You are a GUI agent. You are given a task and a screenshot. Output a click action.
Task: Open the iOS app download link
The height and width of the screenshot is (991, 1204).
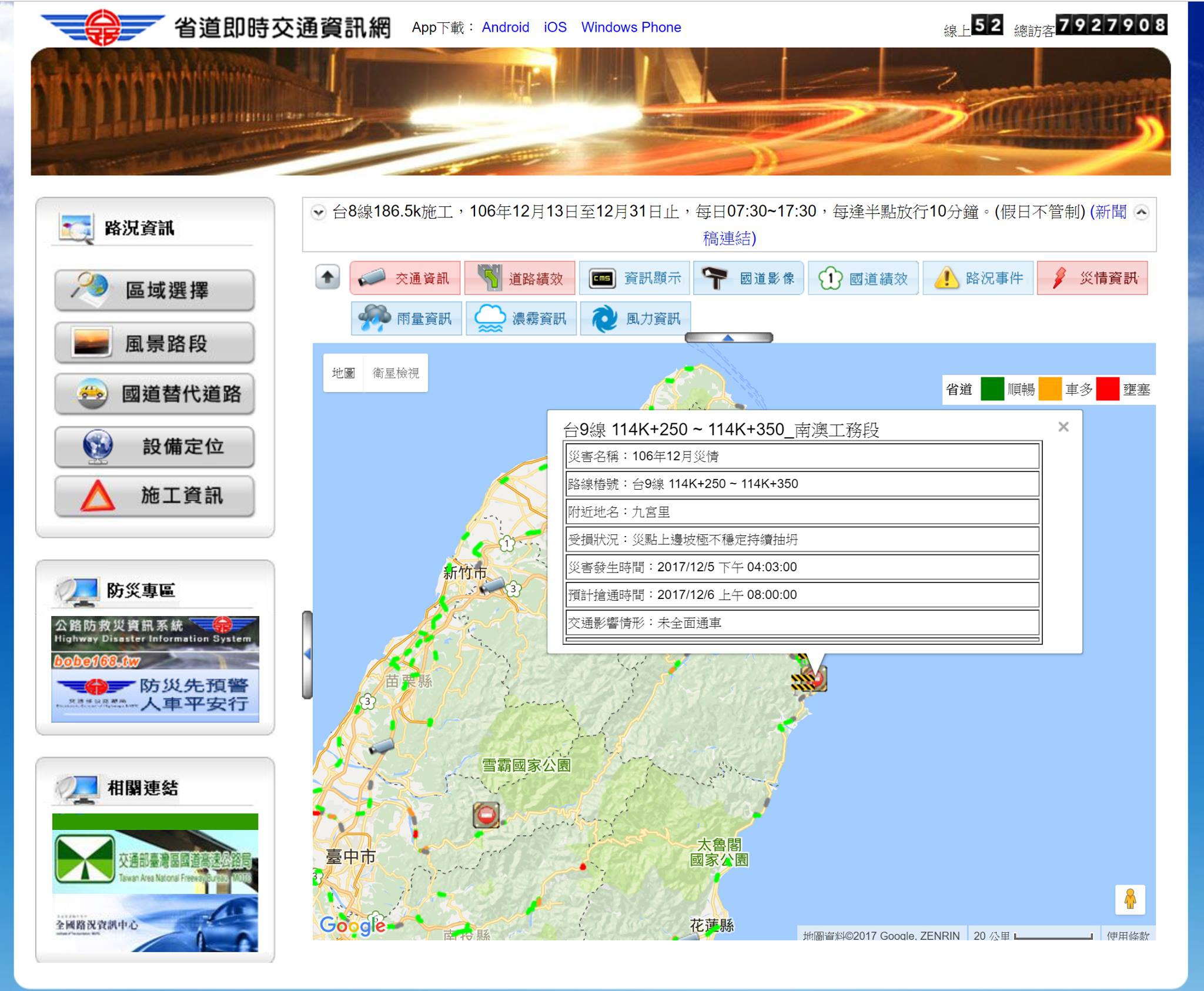[x=555, y=27]
